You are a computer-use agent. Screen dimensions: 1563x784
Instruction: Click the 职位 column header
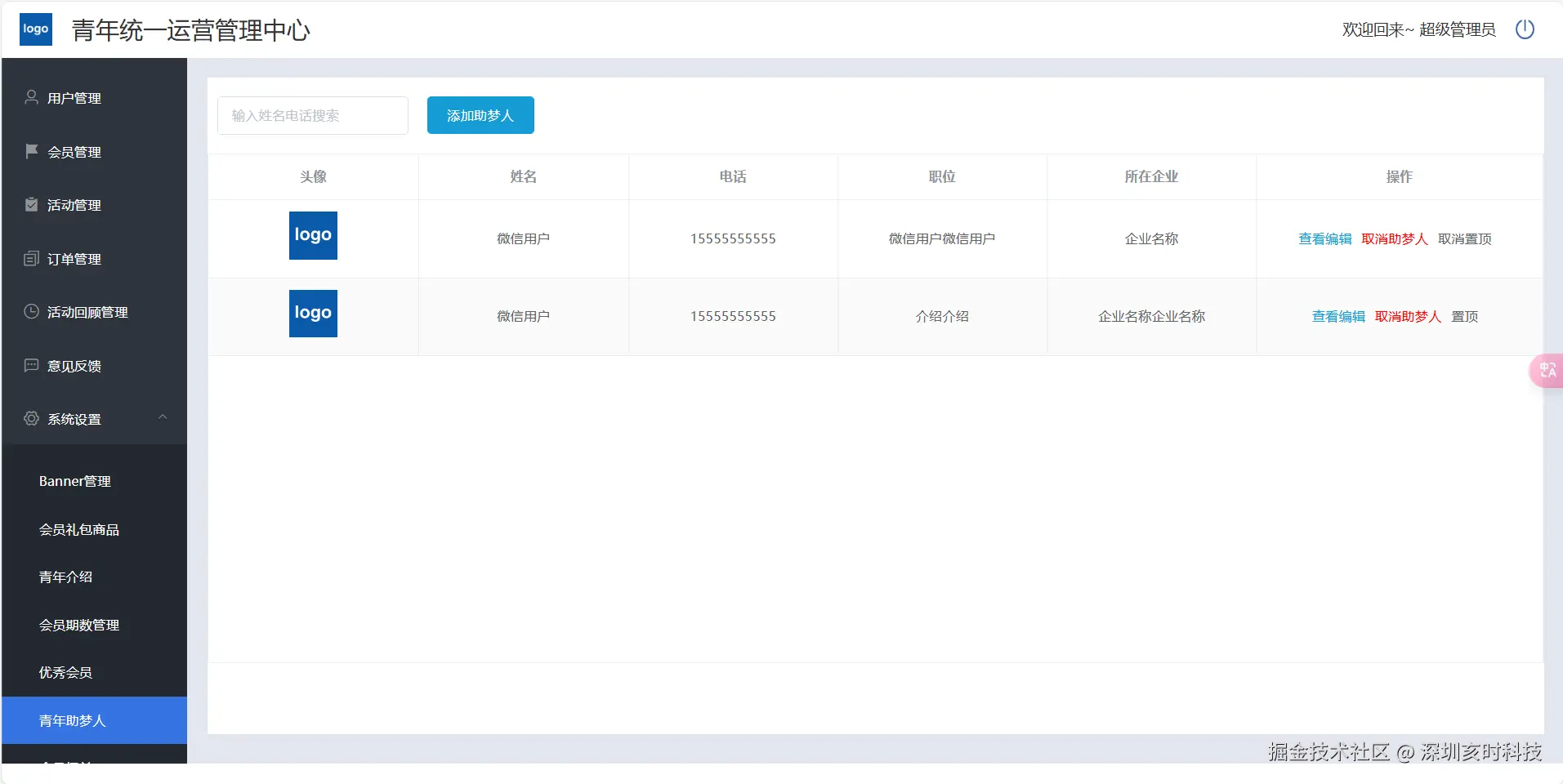pyautogui.click(x=942, y=176)
